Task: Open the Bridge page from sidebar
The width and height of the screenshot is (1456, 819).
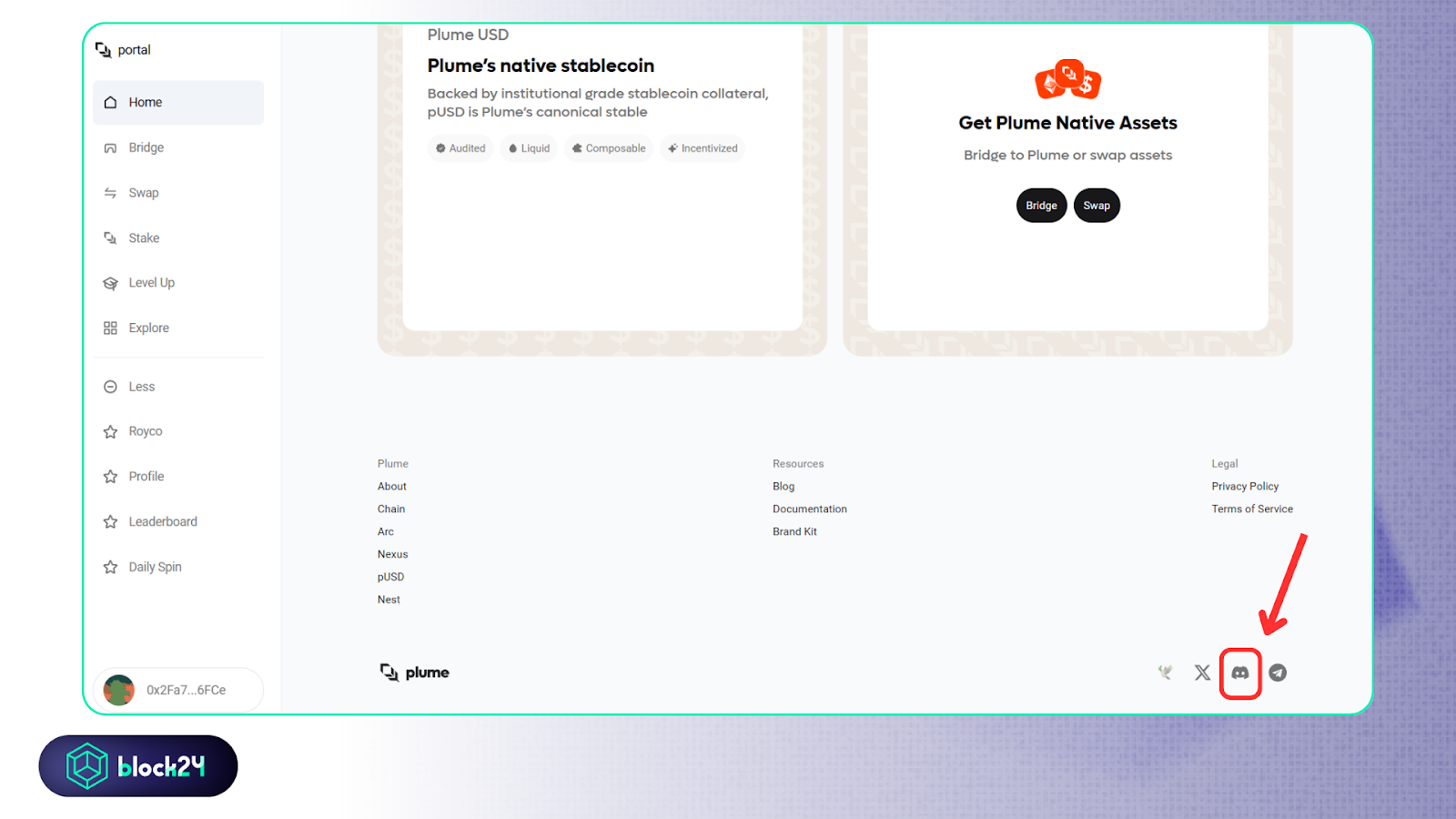Action: 146,147
